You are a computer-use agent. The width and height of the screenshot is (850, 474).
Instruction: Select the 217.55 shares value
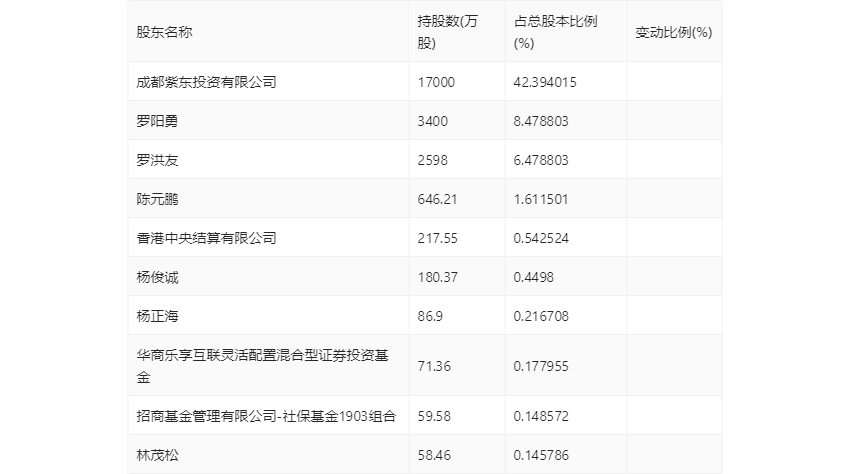tap(437, 238)
